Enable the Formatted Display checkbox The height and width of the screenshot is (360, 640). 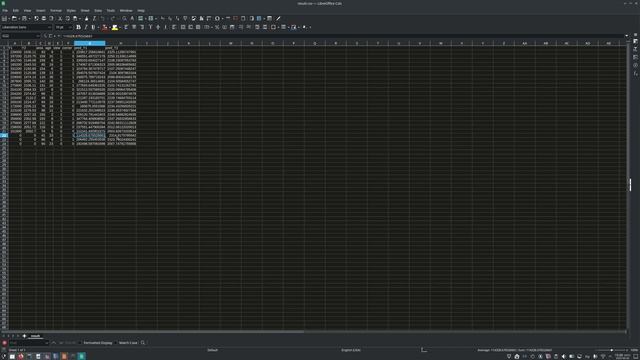pyautogui.click(x=96, y=343)
